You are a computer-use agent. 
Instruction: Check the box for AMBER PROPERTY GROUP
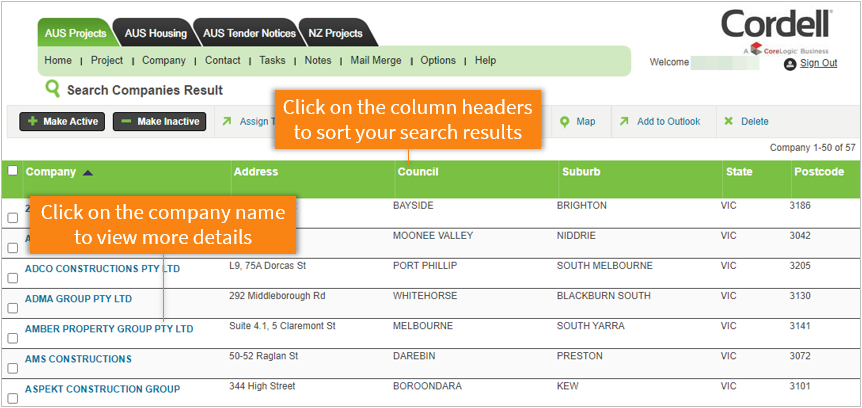[x=13, y=338]
